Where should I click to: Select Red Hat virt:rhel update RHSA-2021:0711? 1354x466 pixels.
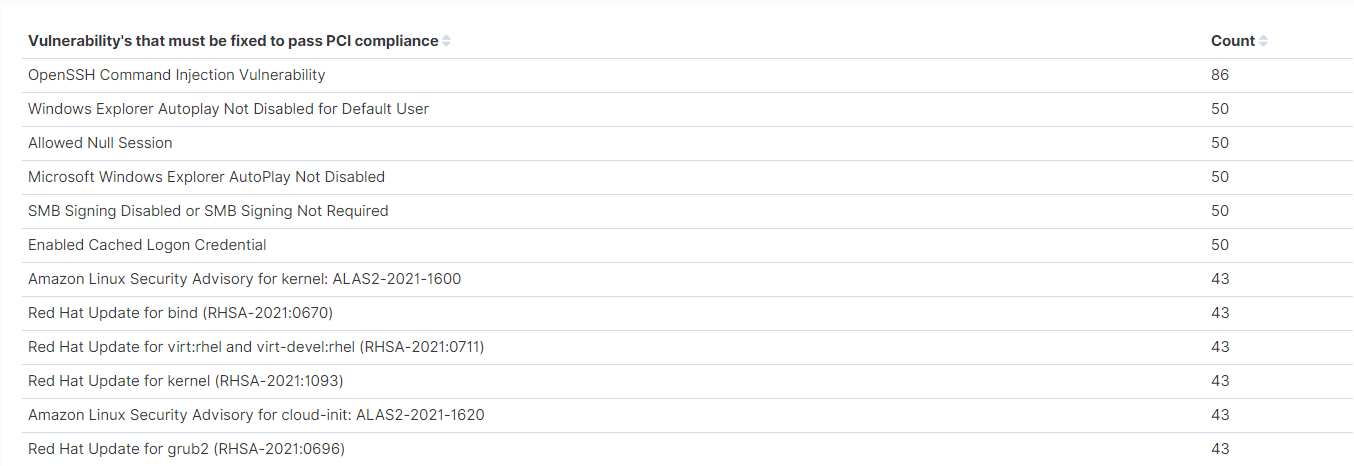point(256,347)
